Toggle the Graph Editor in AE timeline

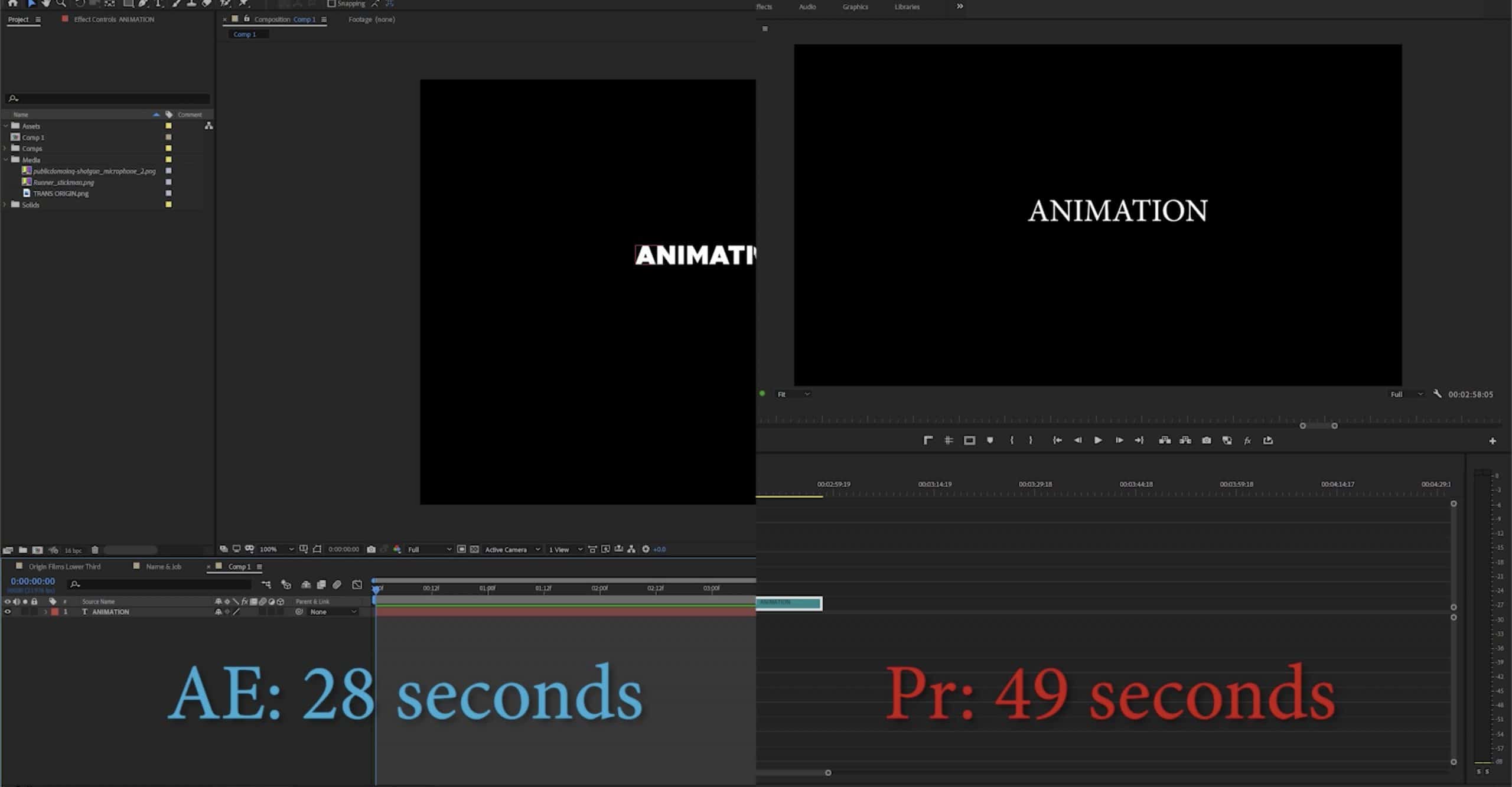point(357,584)
